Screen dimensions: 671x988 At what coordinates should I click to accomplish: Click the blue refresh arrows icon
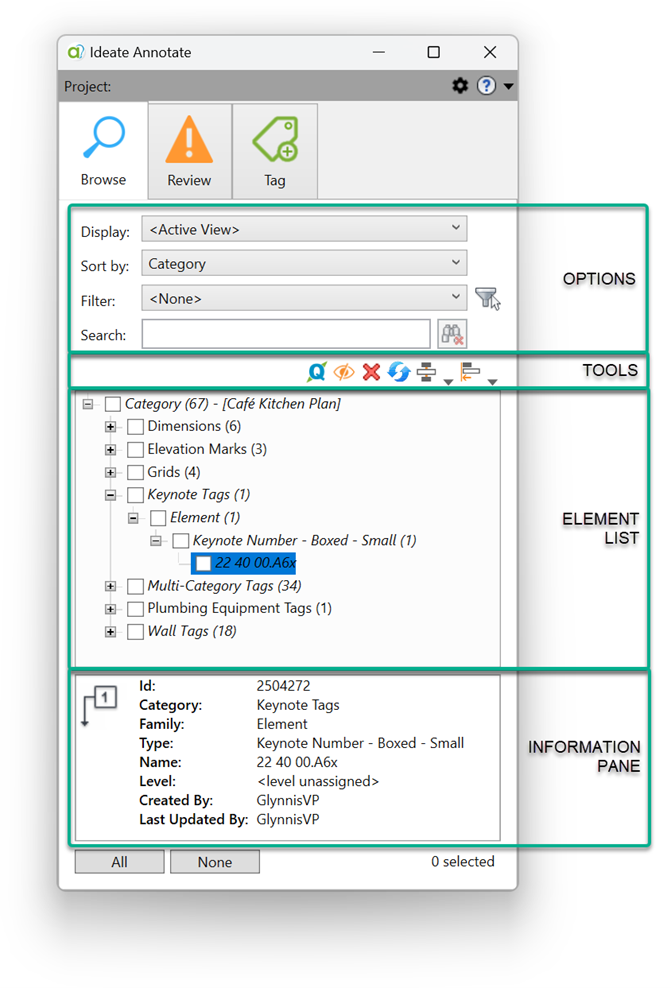click(399, 372)
